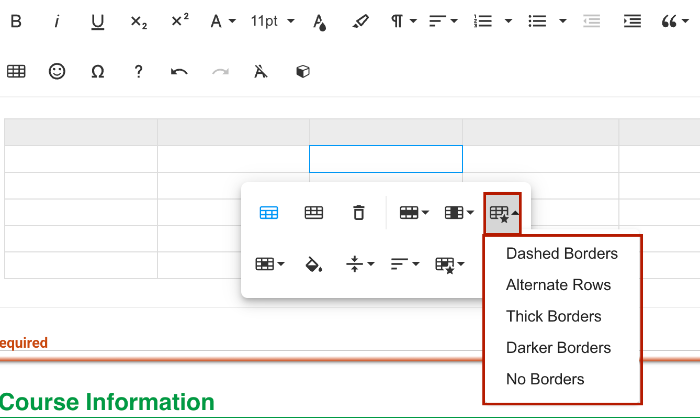Open cell horizontal align dropdown
700x420 pixels.
404,264
